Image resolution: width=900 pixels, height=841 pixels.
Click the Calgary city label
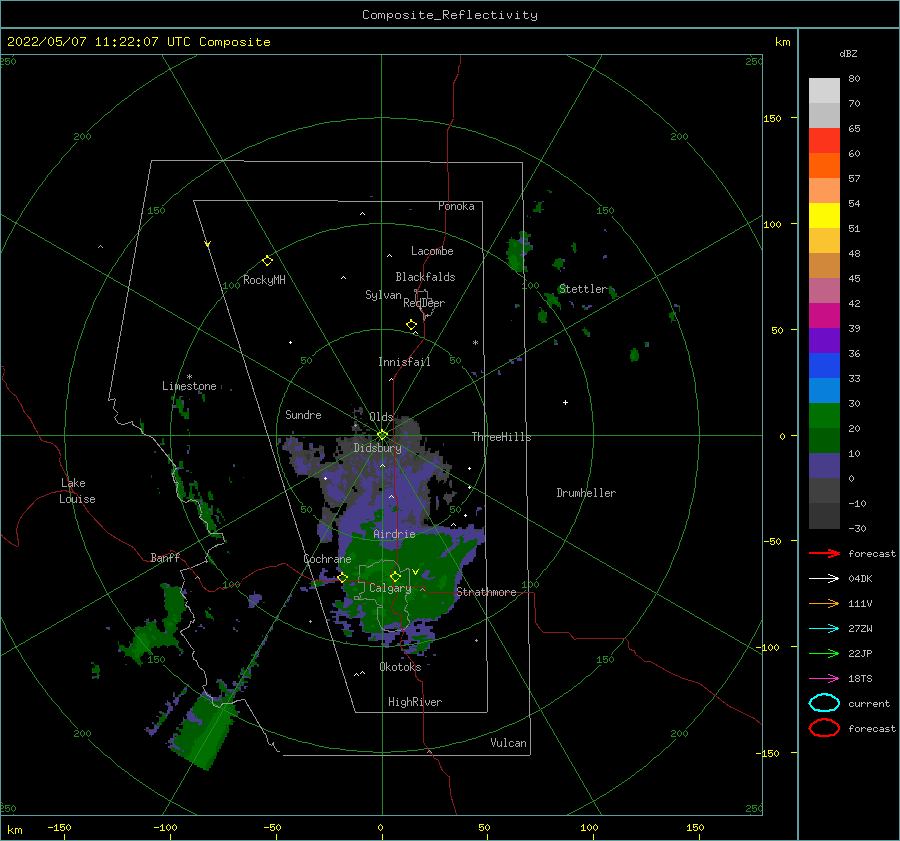390,588
